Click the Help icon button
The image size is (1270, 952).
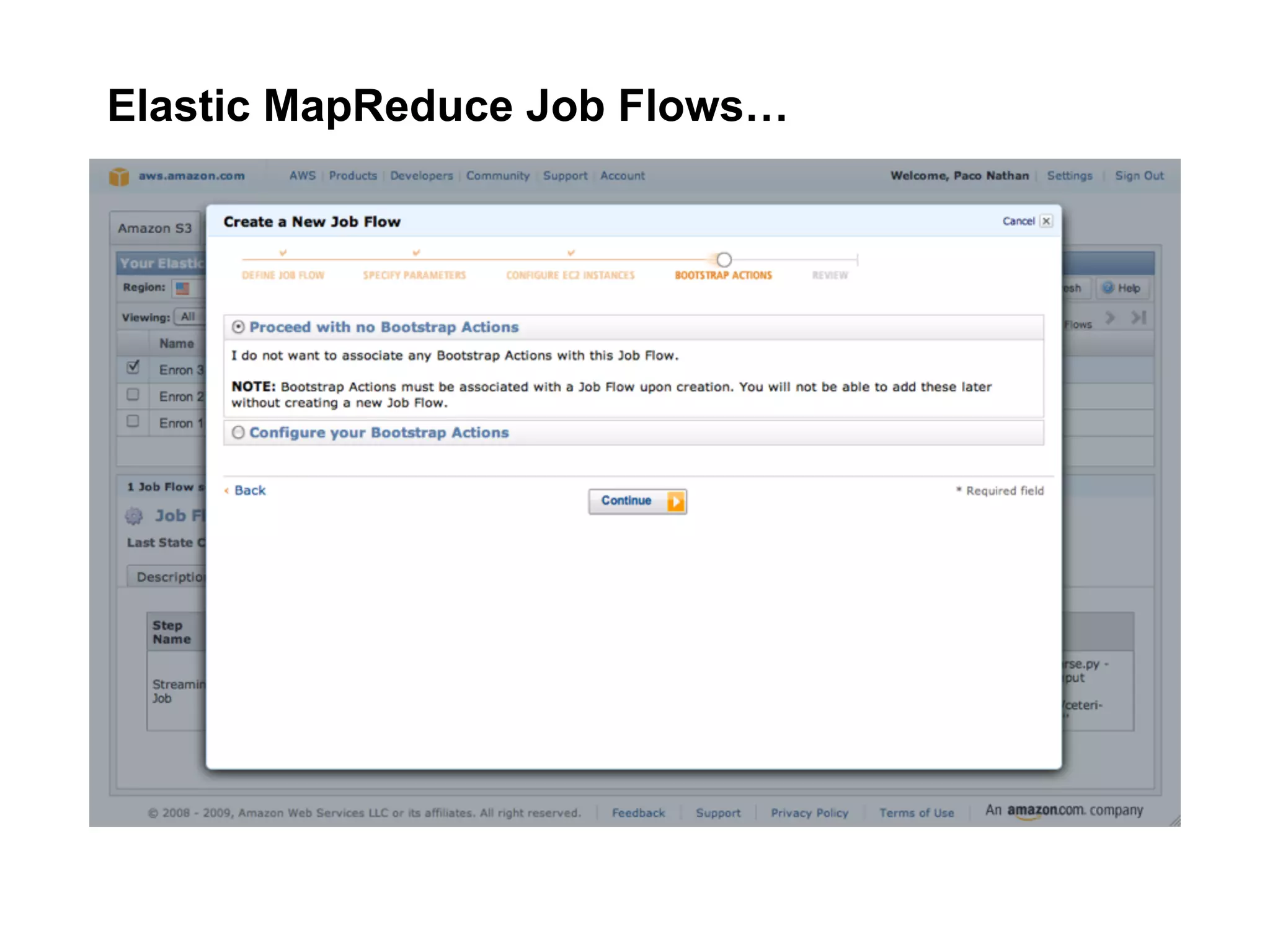point(1122,288)
